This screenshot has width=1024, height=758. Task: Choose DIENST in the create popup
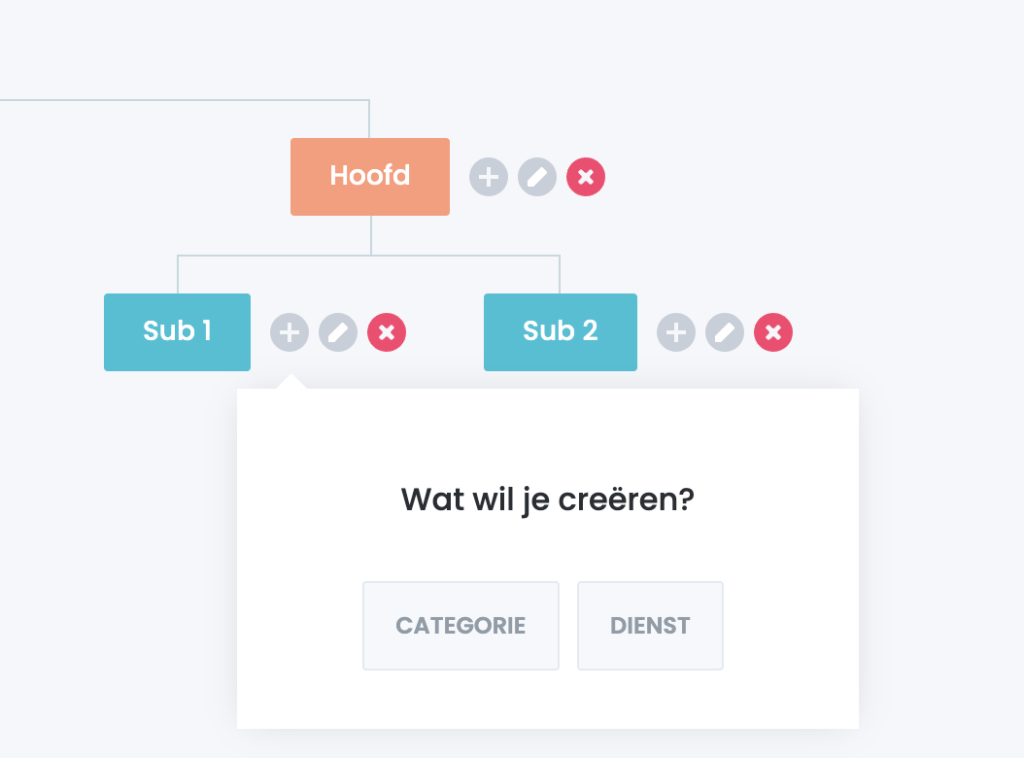650,626
